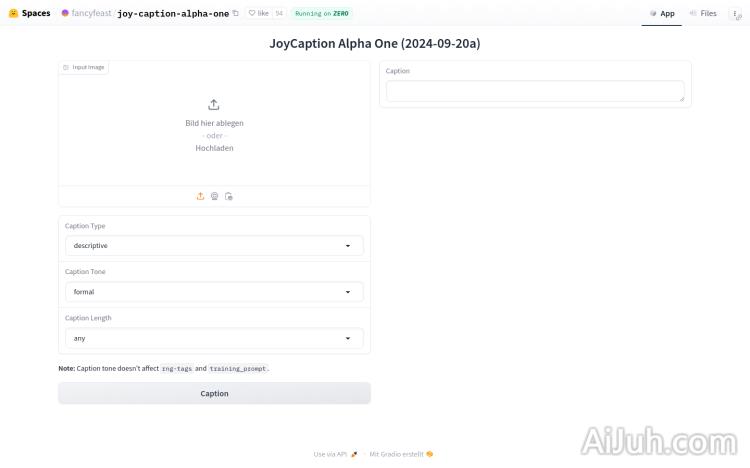Open the three-dot options menu in header
The width and height of the screenshot is (750, 468).
[x=733, y=14]
